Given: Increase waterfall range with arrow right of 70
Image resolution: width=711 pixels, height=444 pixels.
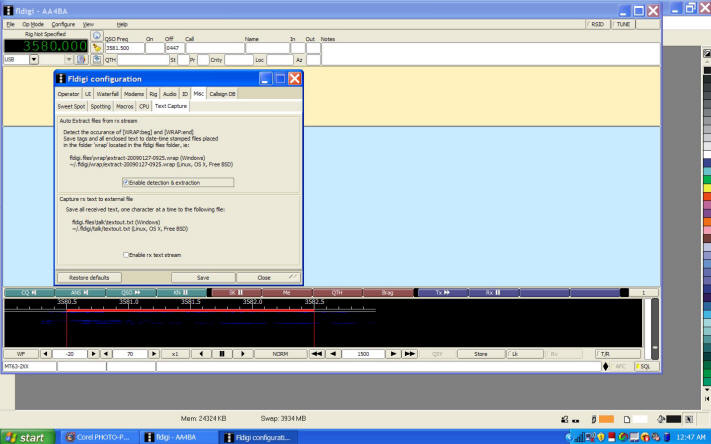Looking at the screenshot, I should (x=154, y=354).
